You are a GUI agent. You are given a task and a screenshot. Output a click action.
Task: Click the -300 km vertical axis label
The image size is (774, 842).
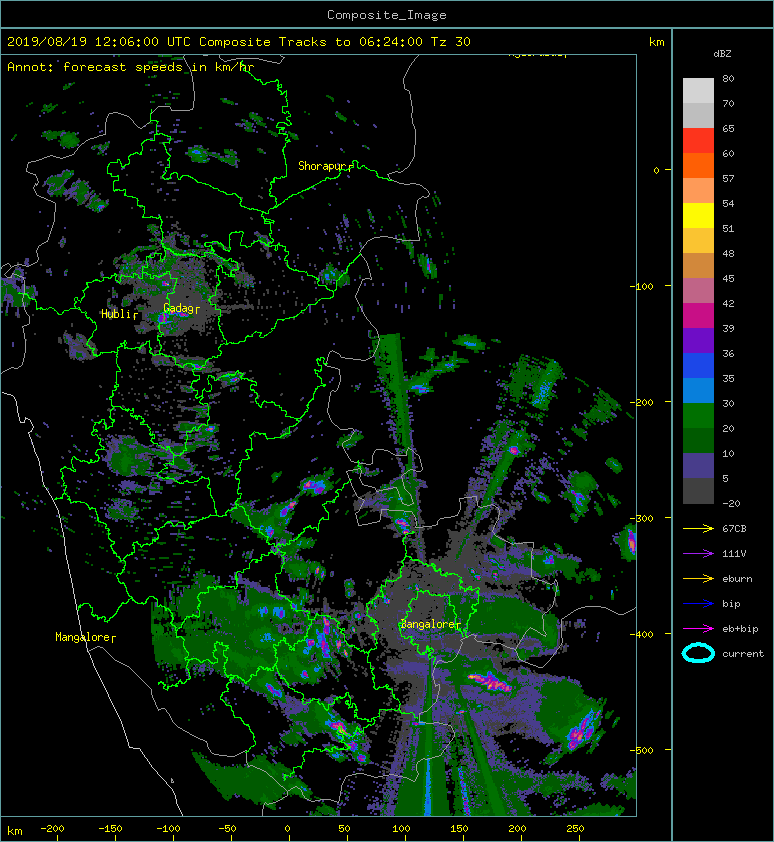pyautogui.click(x=641, y=518)
